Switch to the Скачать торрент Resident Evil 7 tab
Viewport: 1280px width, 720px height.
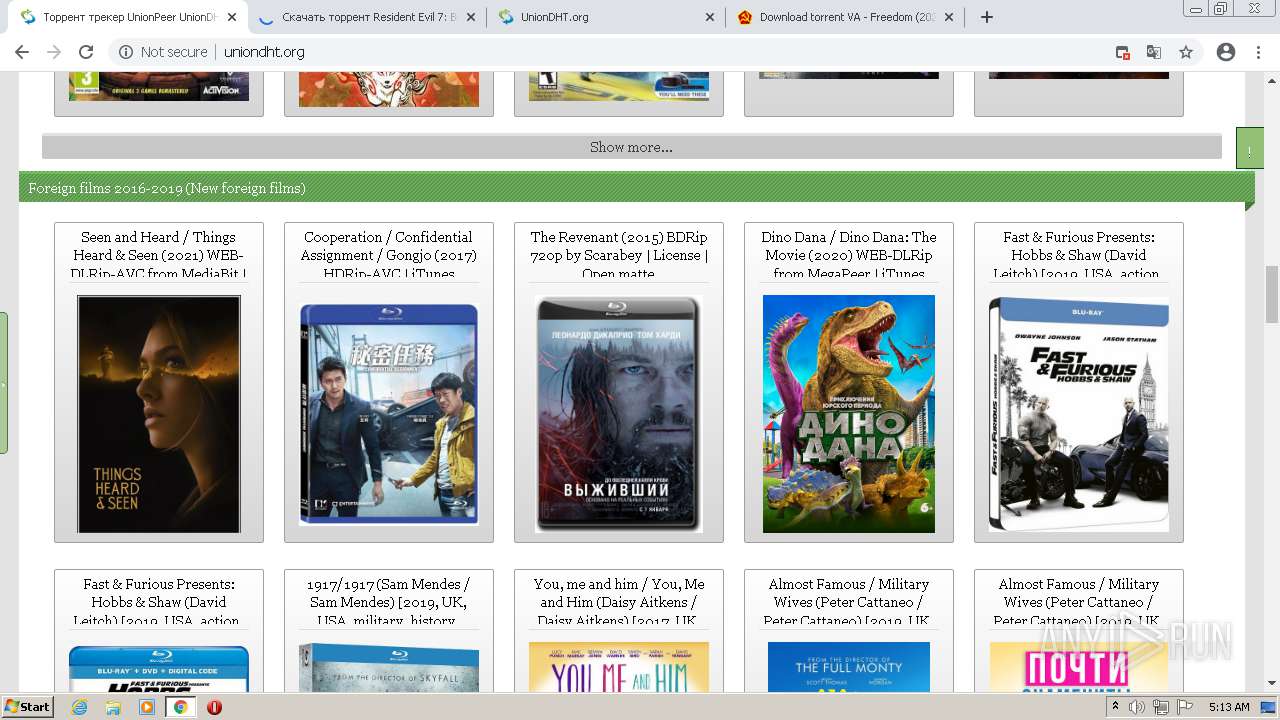pyautogui.click(x=367, y=17)
